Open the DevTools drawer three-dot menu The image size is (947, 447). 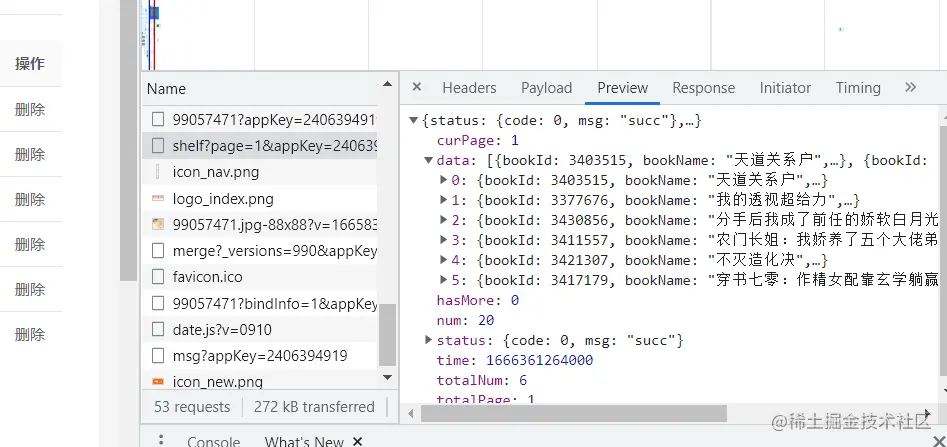[161, 440]
